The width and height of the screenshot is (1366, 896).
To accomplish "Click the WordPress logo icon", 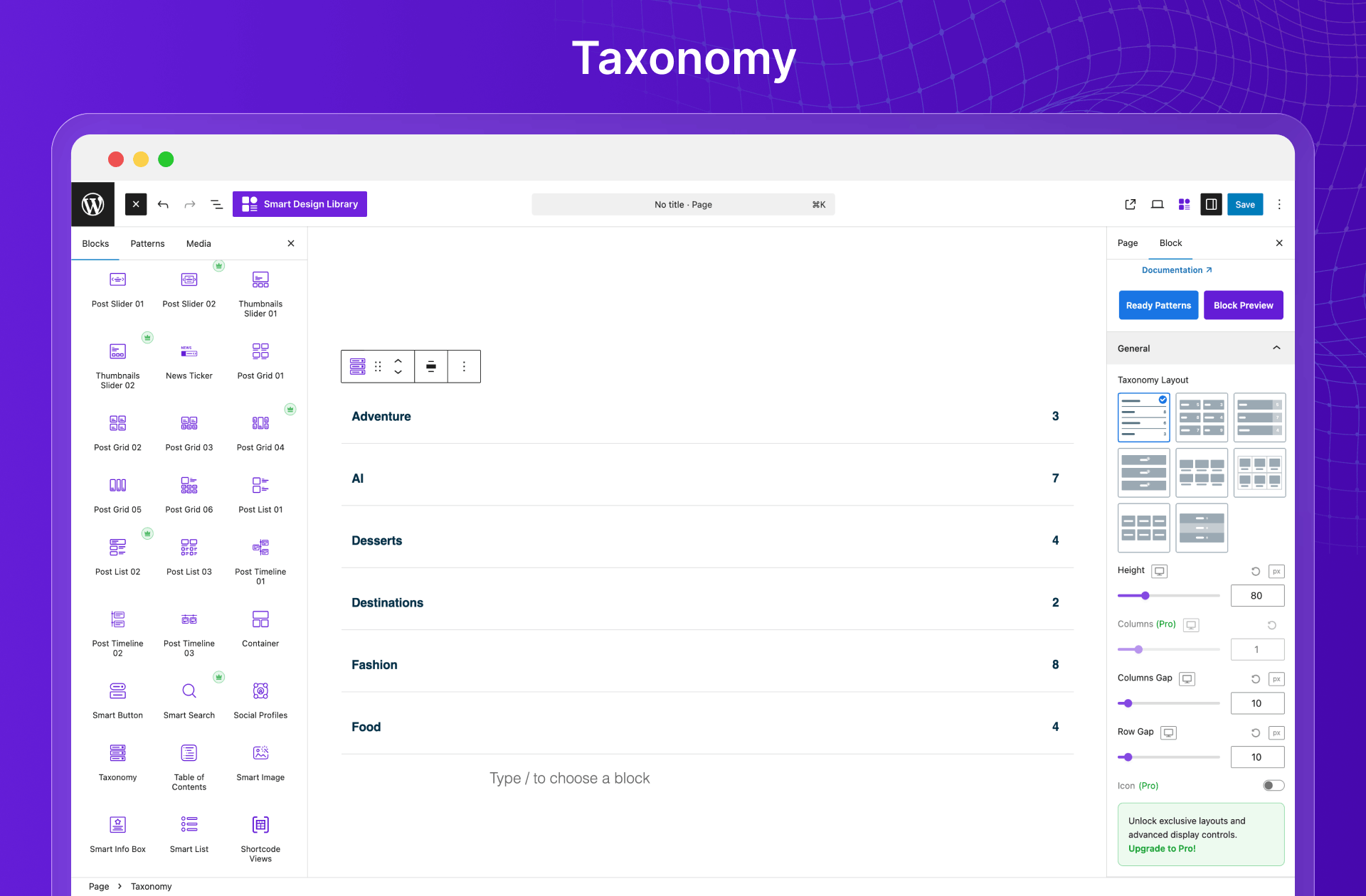I will click(x=92, y=204).
